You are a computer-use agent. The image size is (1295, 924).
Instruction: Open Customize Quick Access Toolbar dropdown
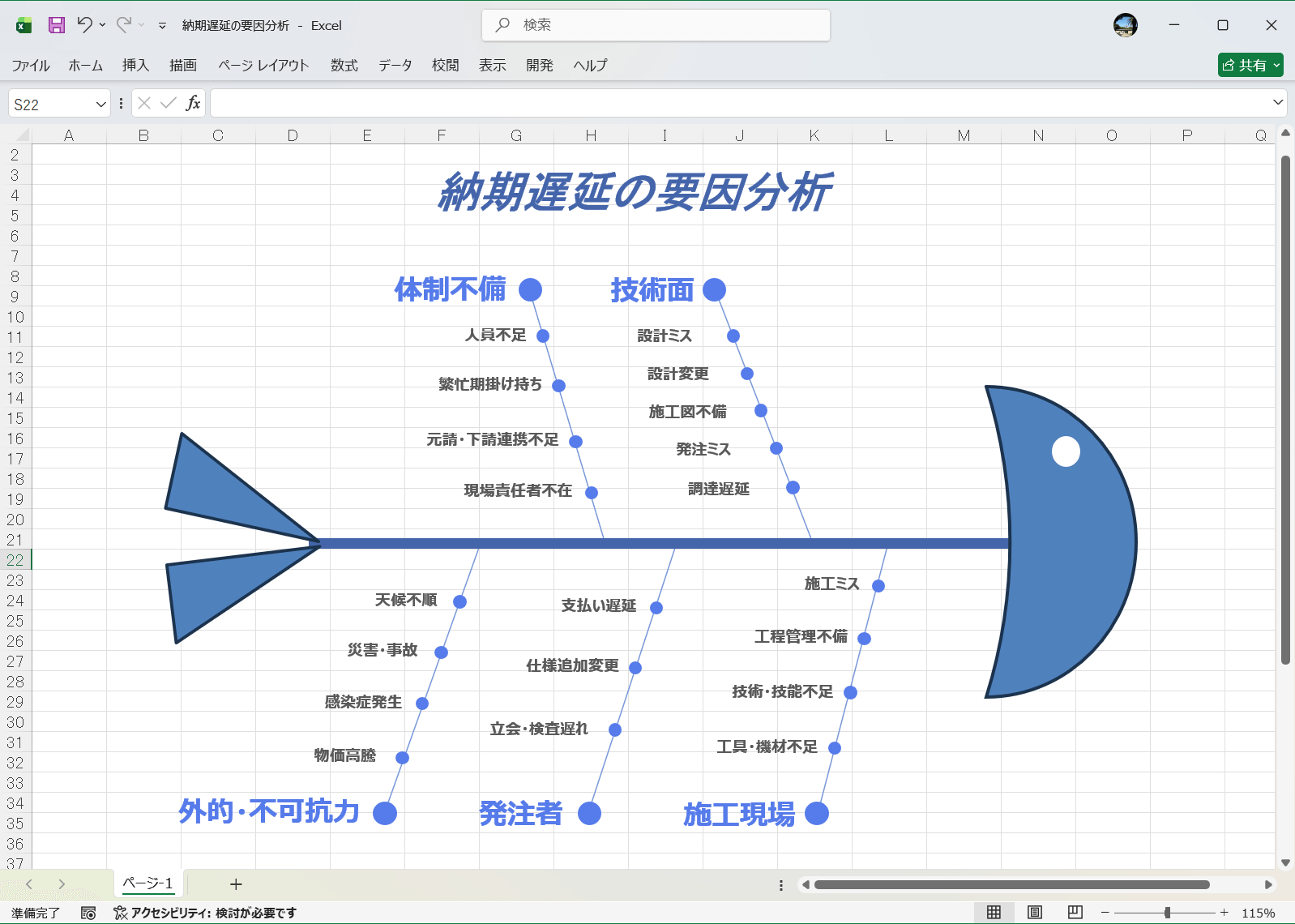coord(162,26)
